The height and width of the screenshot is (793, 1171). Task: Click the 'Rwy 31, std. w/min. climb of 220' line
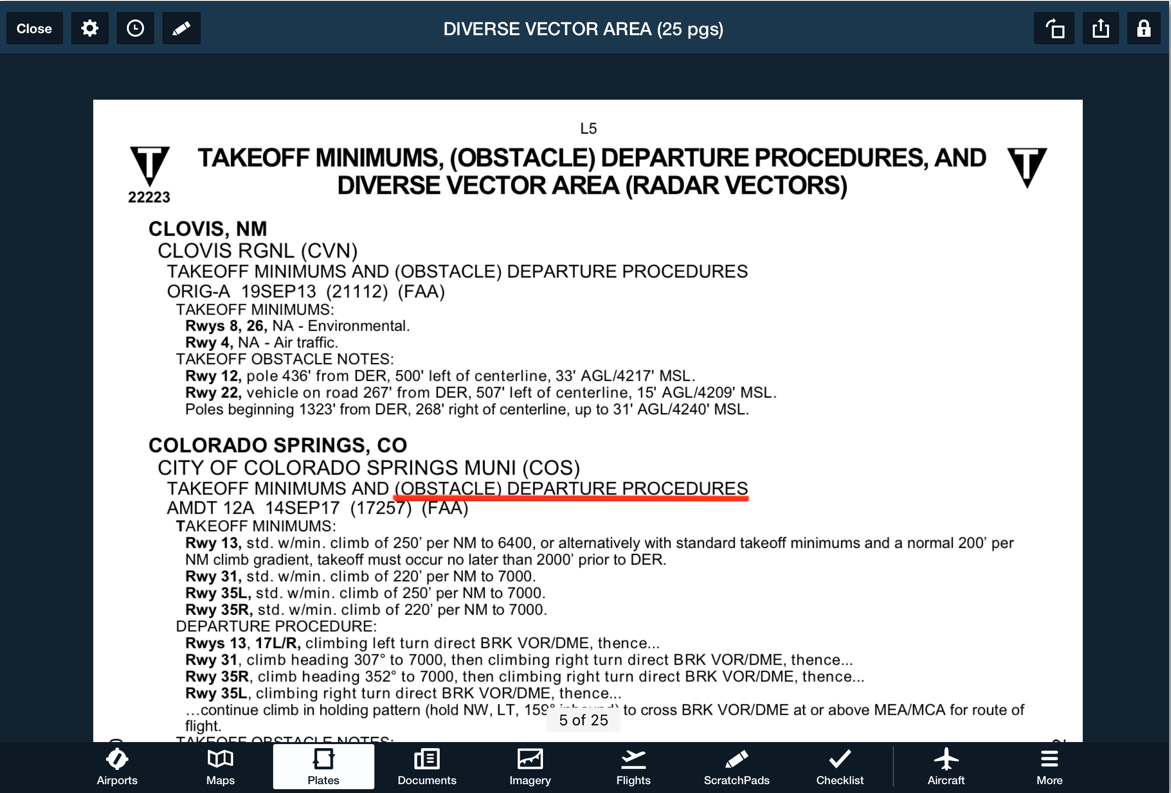point(361,576)
